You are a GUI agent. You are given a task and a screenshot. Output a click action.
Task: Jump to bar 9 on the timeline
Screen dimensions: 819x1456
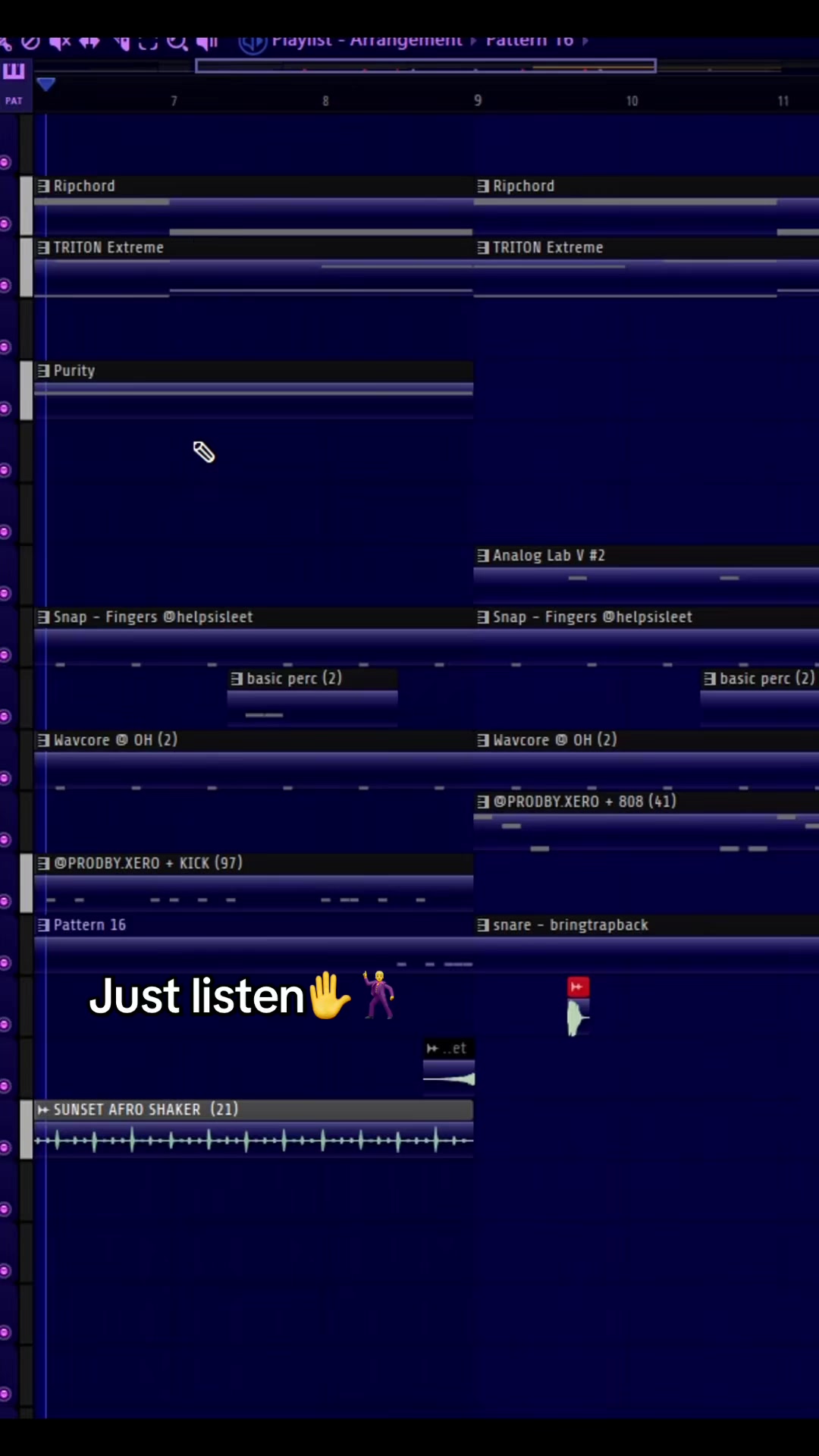478,101
